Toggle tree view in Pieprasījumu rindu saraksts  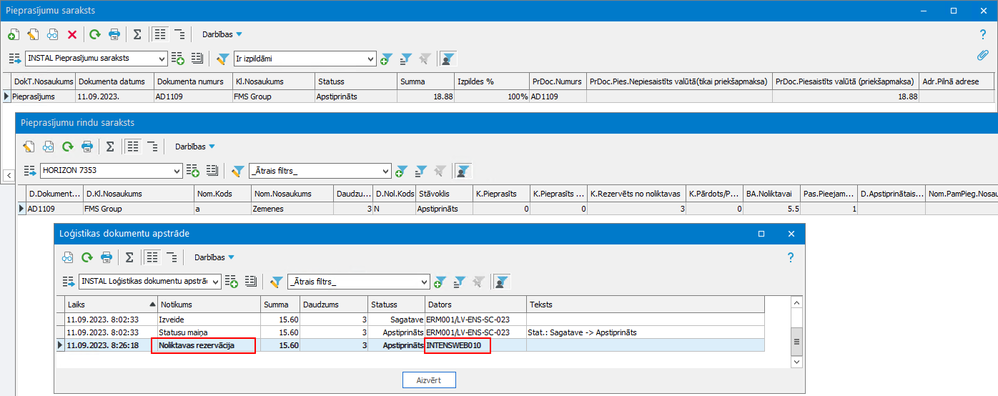point(152,146)
